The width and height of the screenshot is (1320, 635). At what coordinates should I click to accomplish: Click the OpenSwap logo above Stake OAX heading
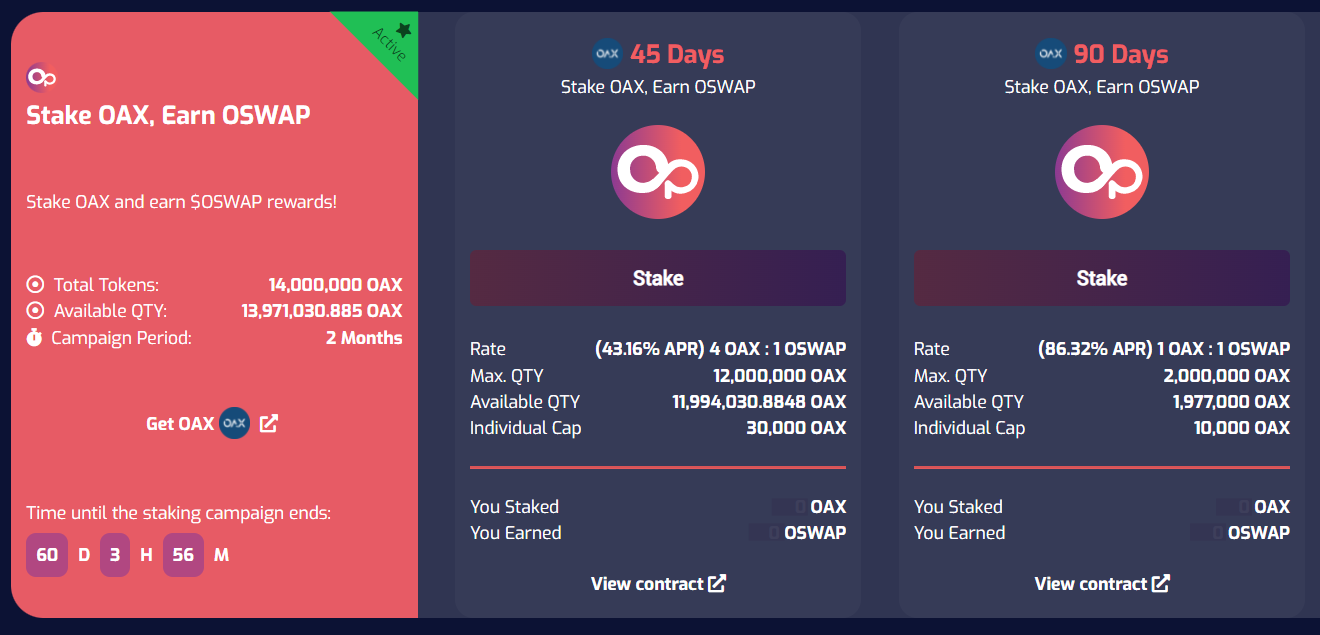tap(41, 77)
